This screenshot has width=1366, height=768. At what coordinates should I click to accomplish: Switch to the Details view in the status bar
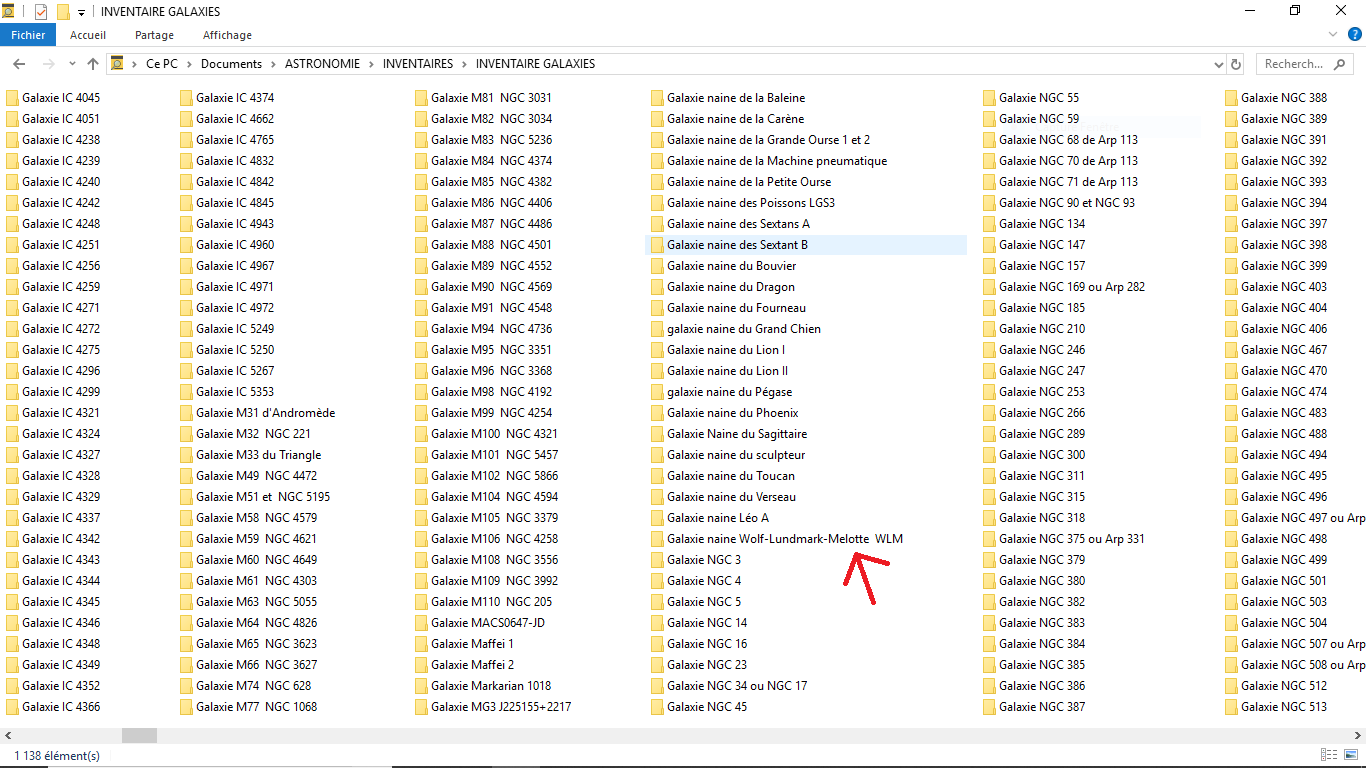coord(1329,755)
